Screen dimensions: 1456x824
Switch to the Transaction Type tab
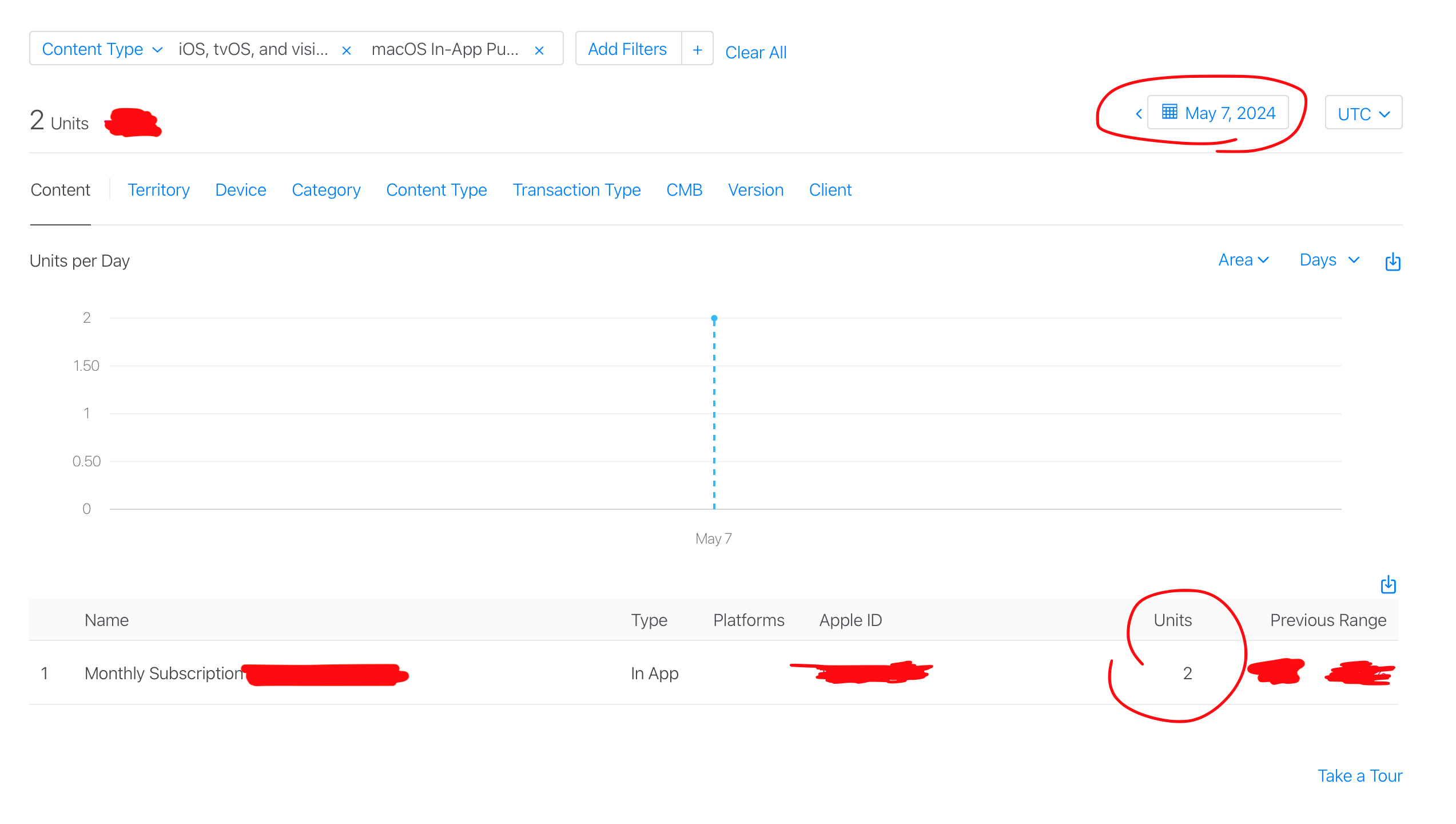tap(576, 190)
